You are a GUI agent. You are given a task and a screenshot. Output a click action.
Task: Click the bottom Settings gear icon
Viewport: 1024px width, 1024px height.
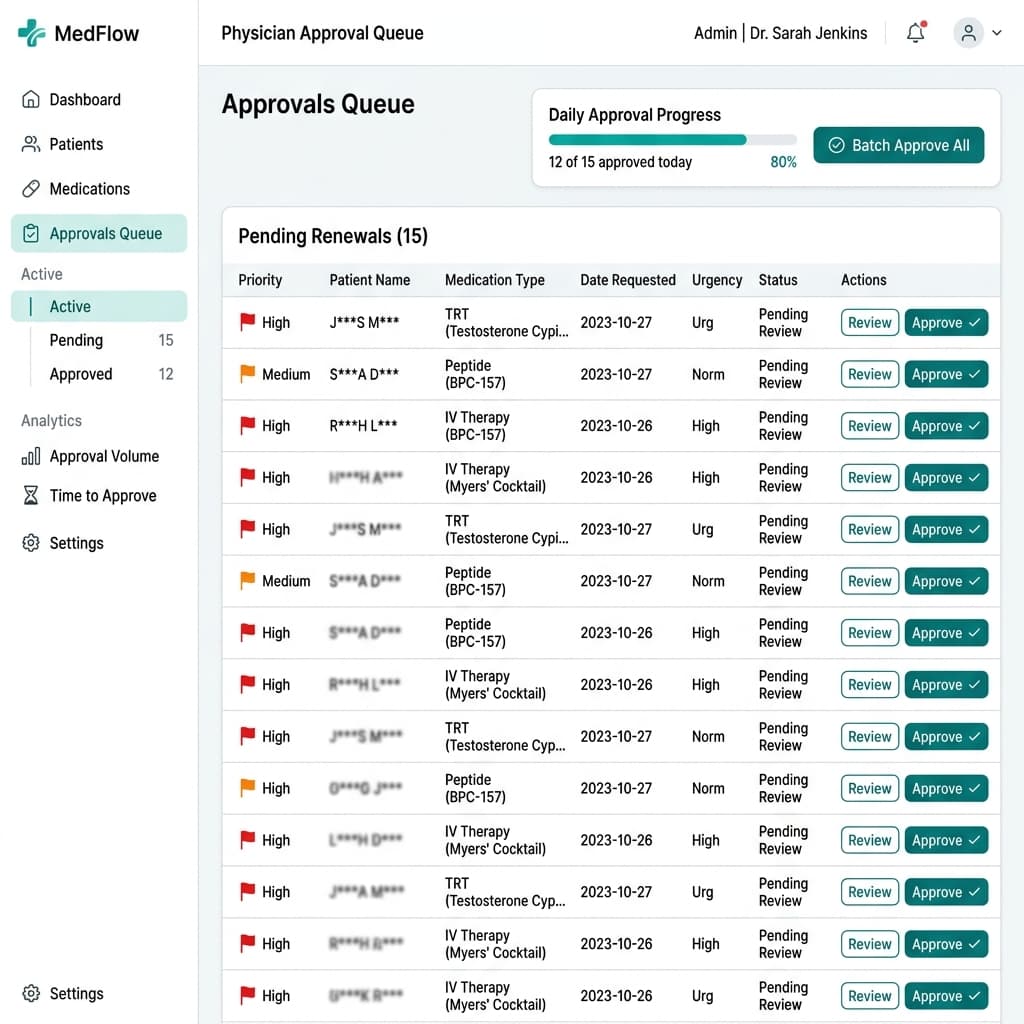click(31, 993)
